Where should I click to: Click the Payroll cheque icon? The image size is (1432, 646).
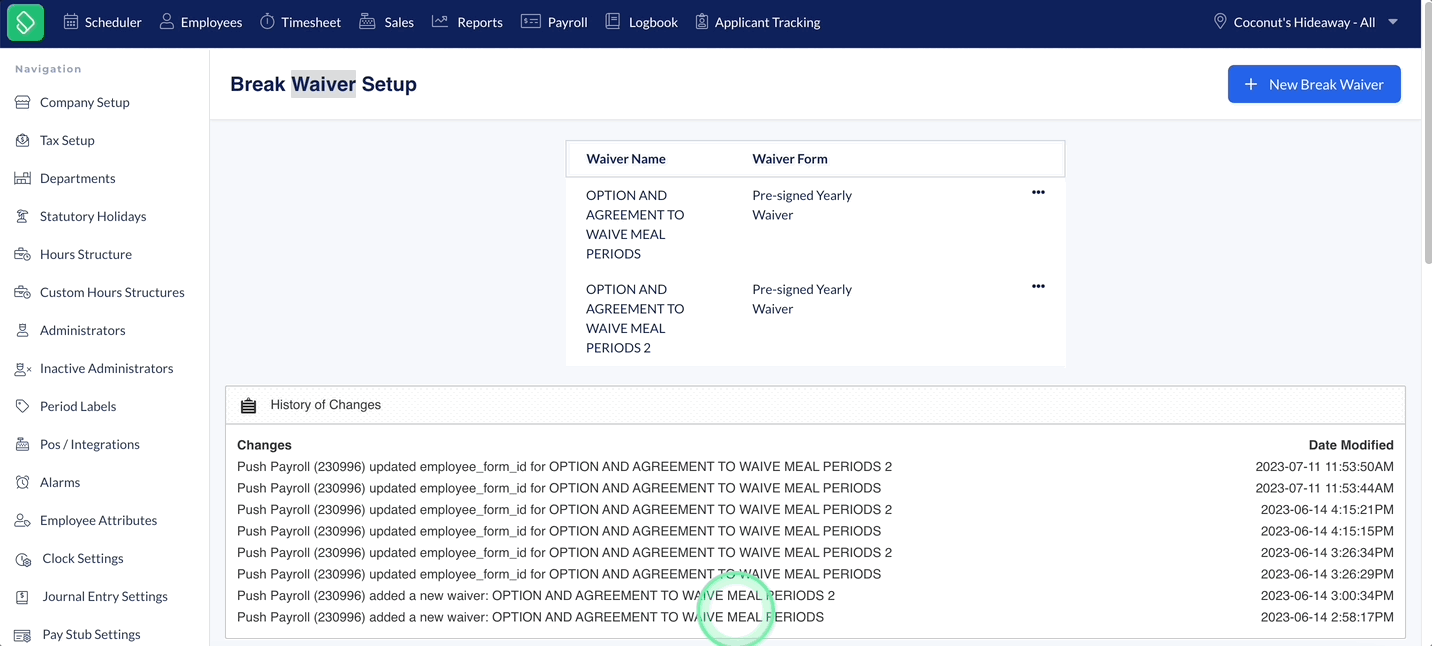531,21
